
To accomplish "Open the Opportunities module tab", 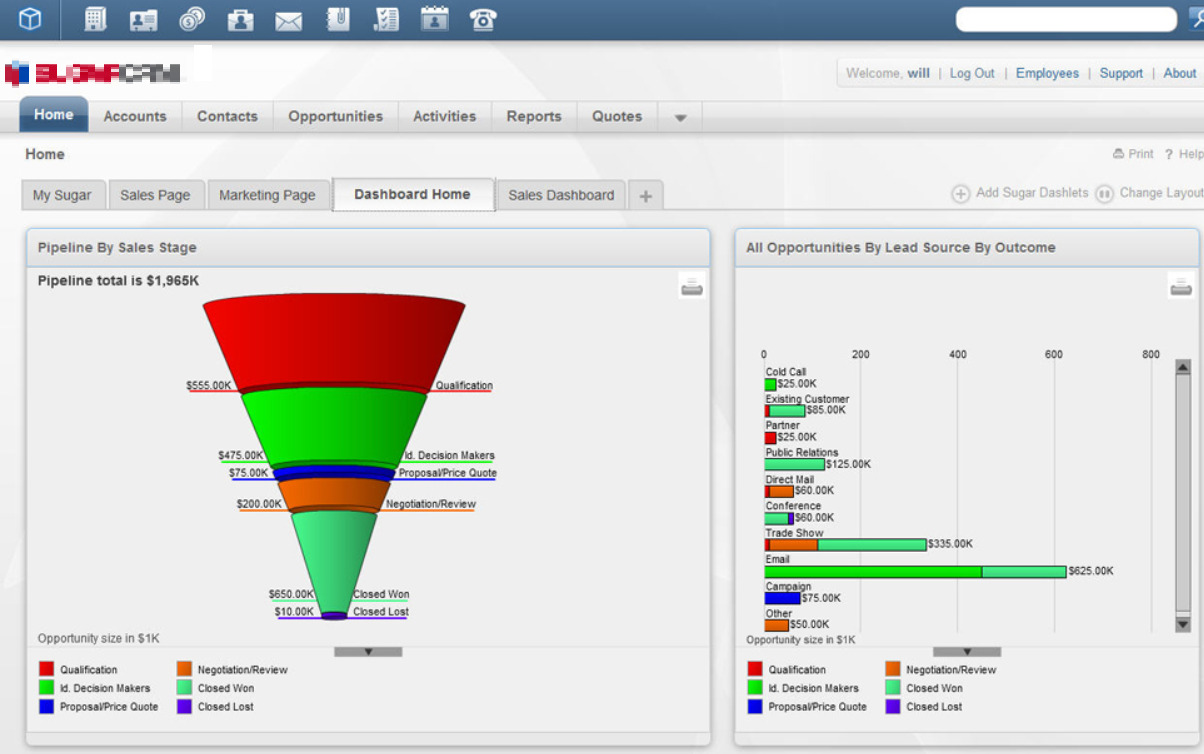I will (x=335, y=116).
